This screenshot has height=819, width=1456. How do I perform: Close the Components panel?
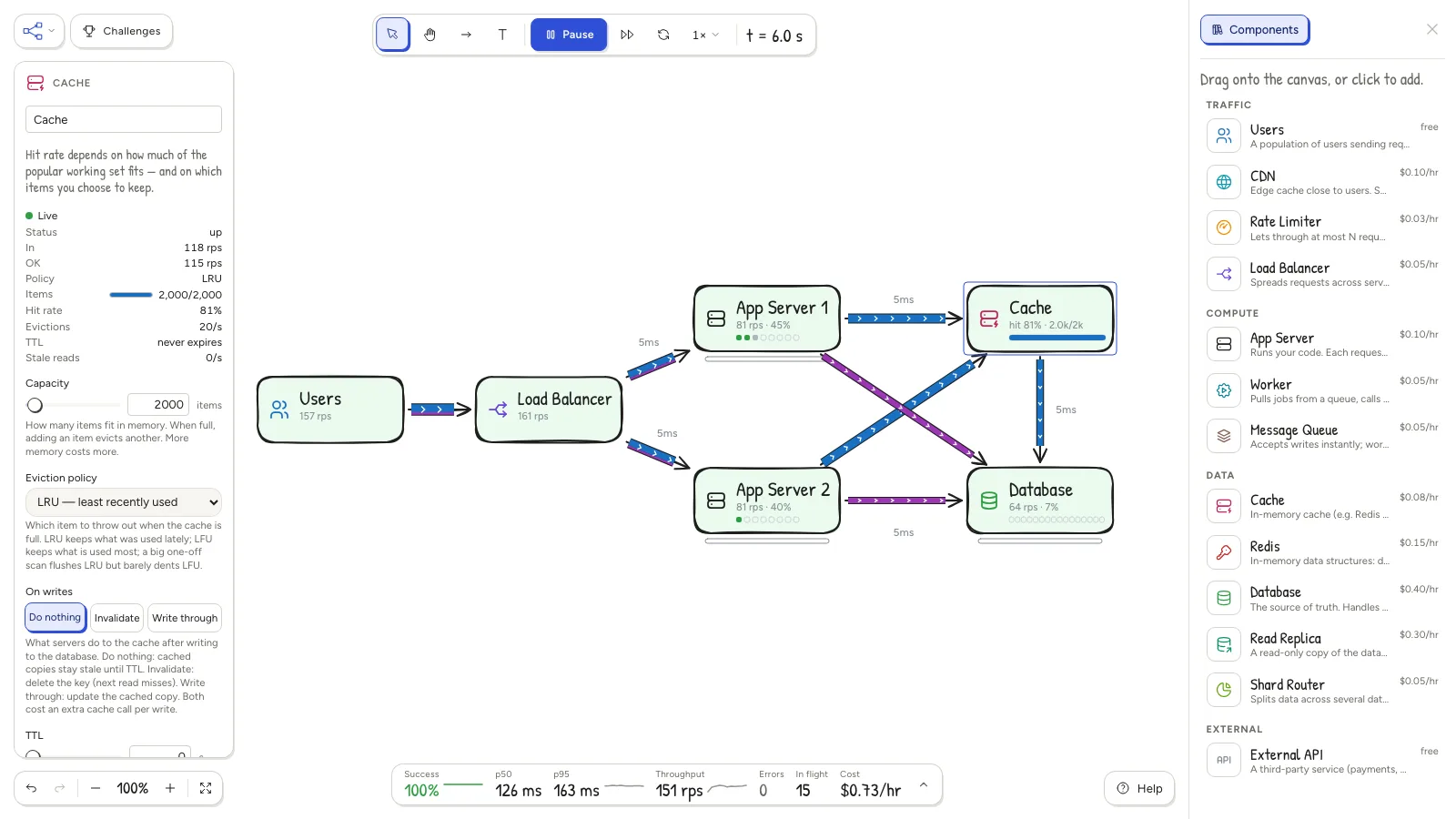point(1432,29)
